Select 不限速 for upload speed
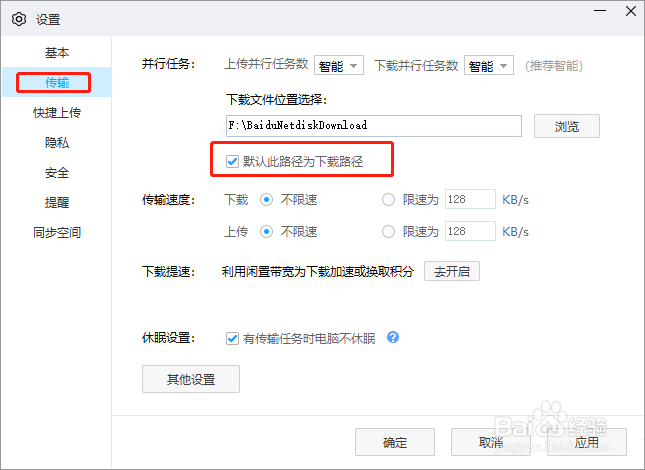645x470 pixels. click(x=266, y=232)
